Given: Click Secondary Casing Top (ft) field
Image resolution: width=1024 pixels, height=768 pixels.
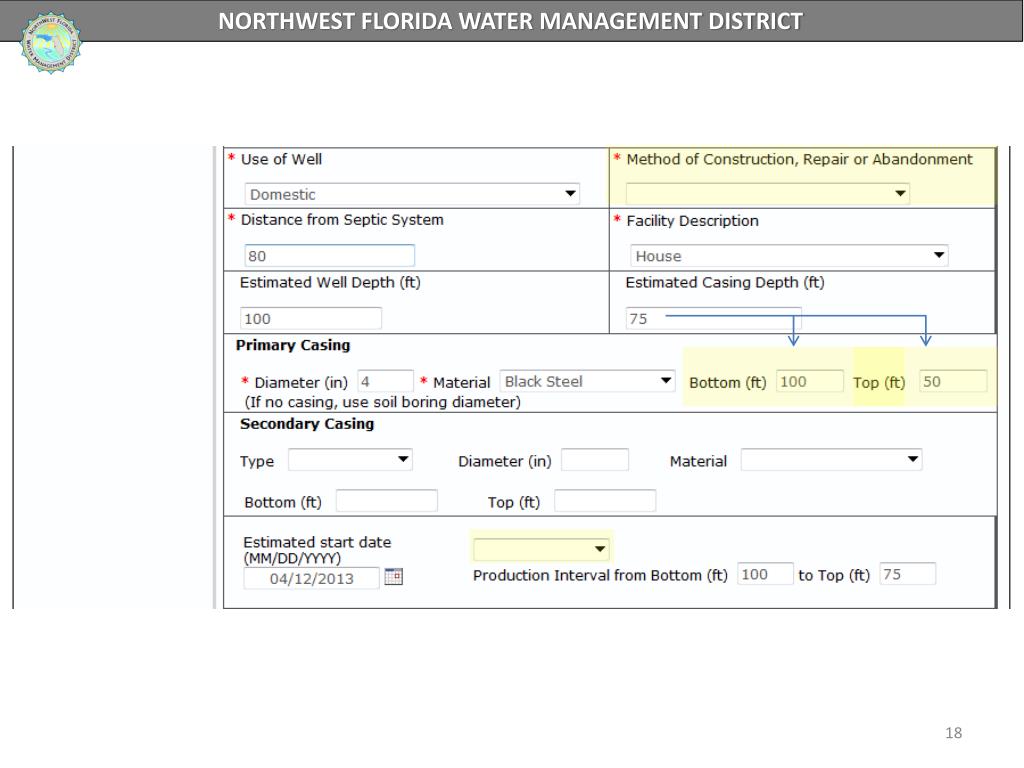Looking at the screenshot, I should [605, 501].
